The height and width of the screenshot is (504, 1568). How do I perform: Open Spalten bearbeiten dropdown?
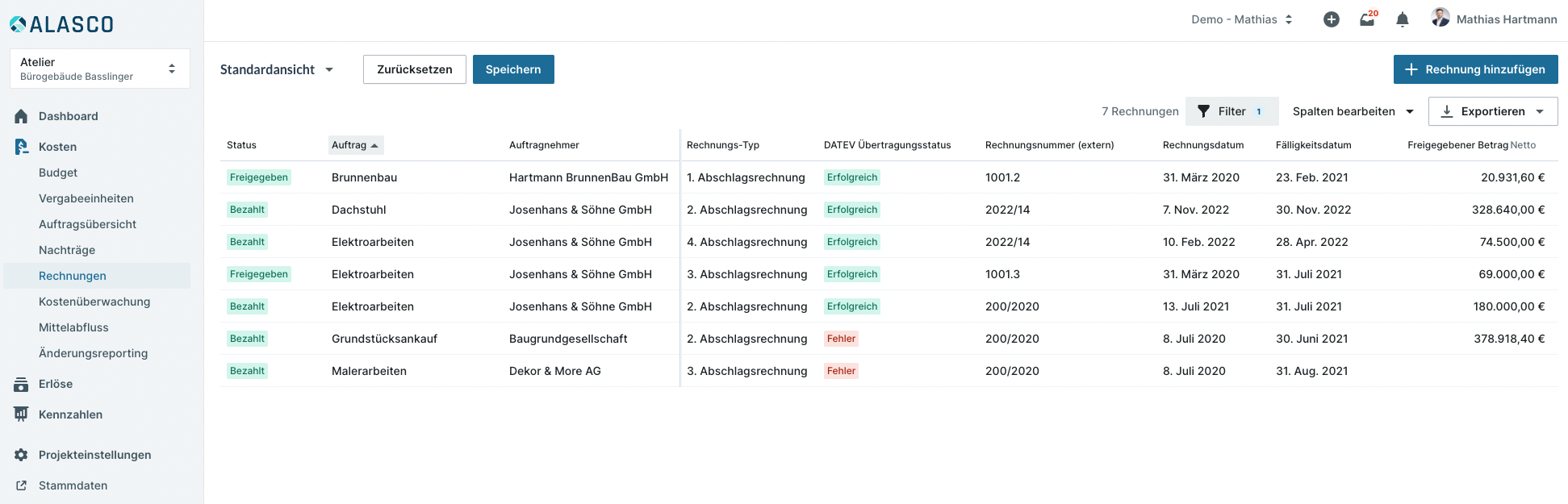[1353, 111]
